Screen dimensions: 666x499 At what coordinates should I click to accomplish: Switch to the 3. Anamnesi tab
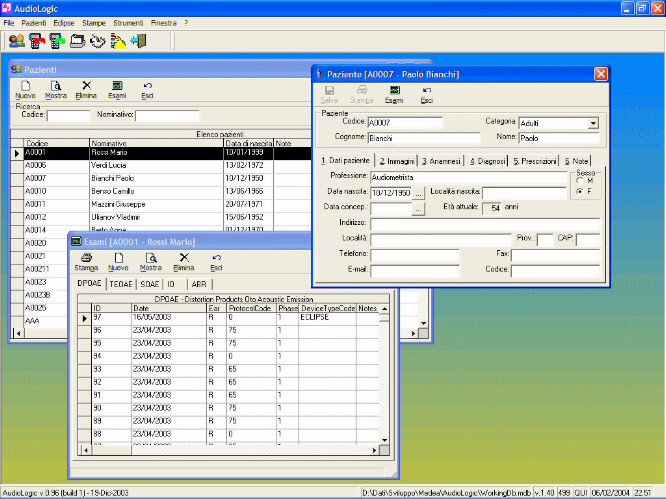[x=441, y=161]
